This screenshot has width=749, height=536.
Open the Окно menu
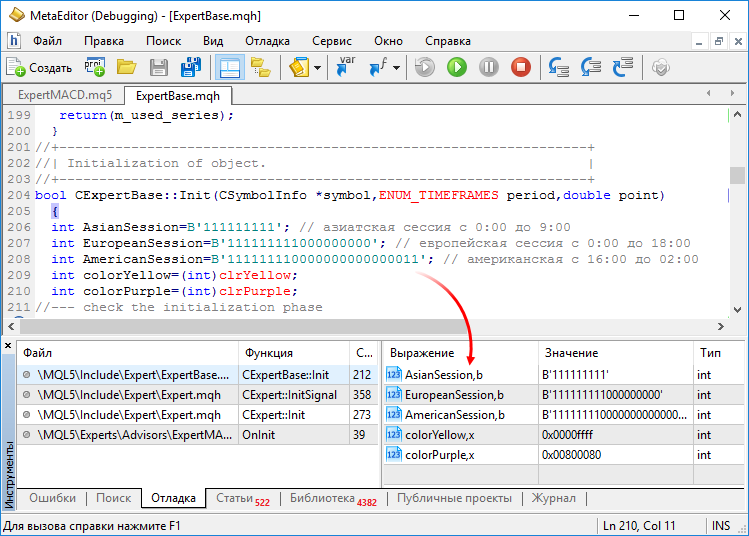coord(388,41)
